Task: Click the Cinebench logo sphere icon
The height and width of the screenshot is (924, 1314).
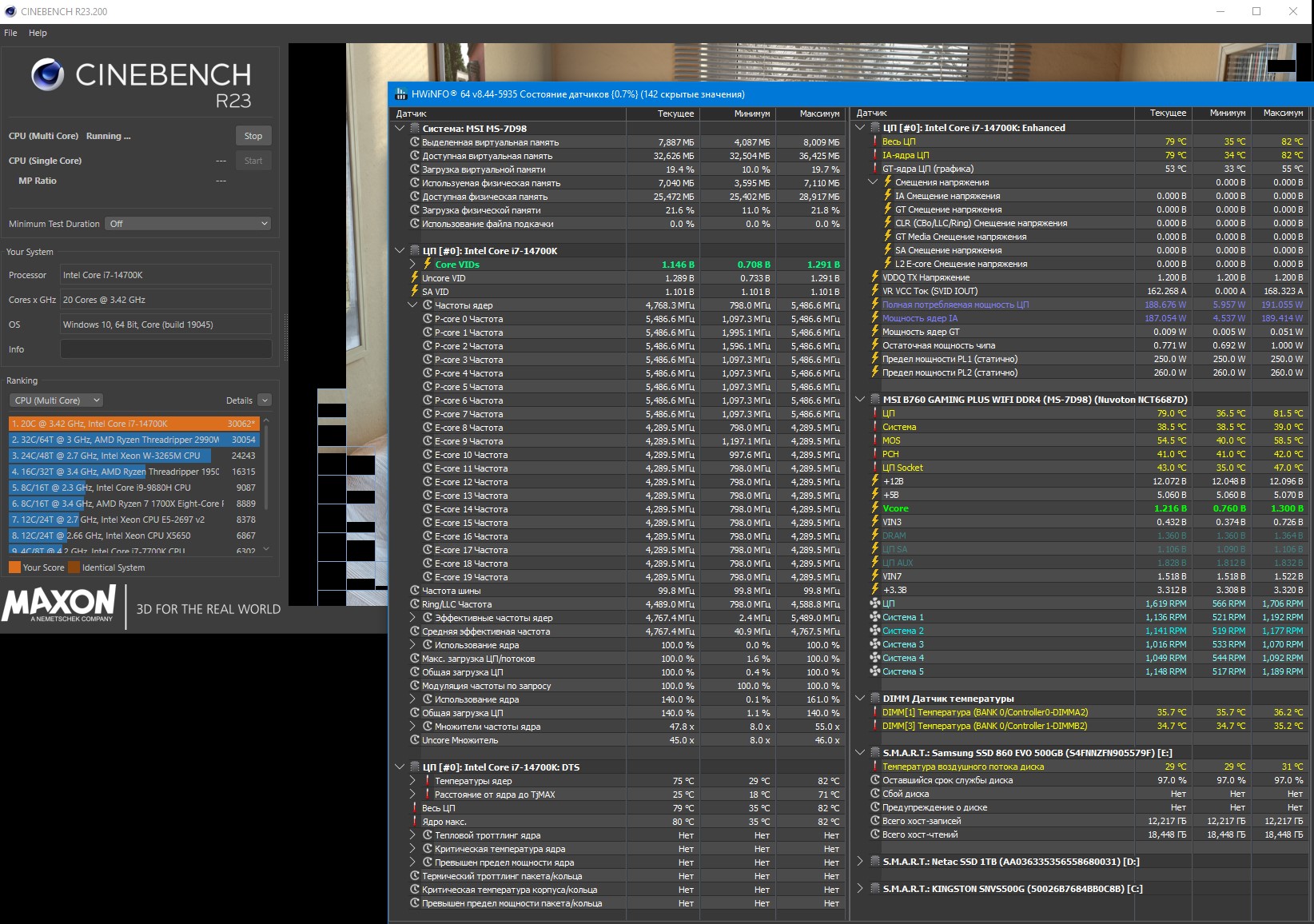Action: (48, 74)
